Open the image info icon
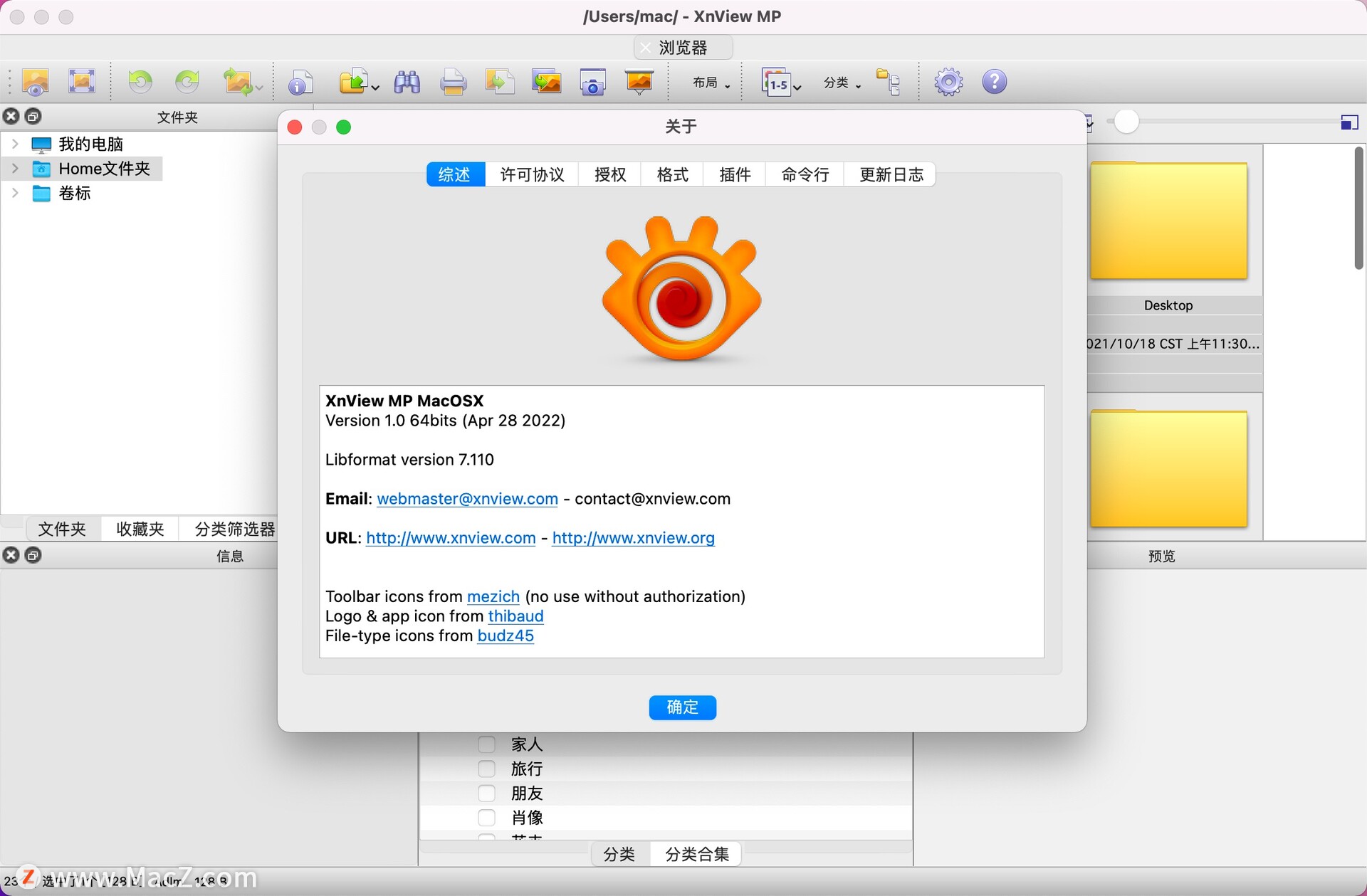 coord(300,81)
